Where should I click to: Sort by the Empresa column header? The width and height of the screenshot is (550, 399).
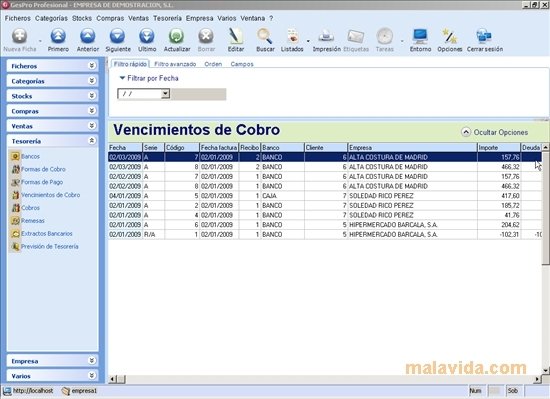point(412,148)
